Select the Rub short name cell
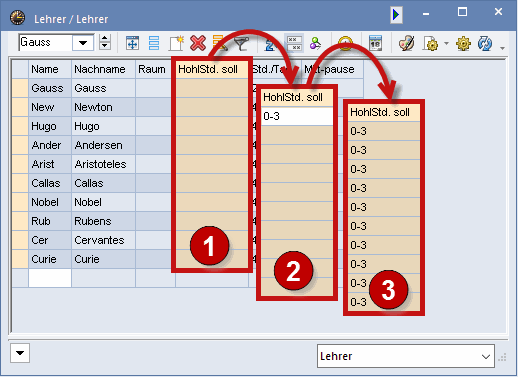 [x=50, y=221]
